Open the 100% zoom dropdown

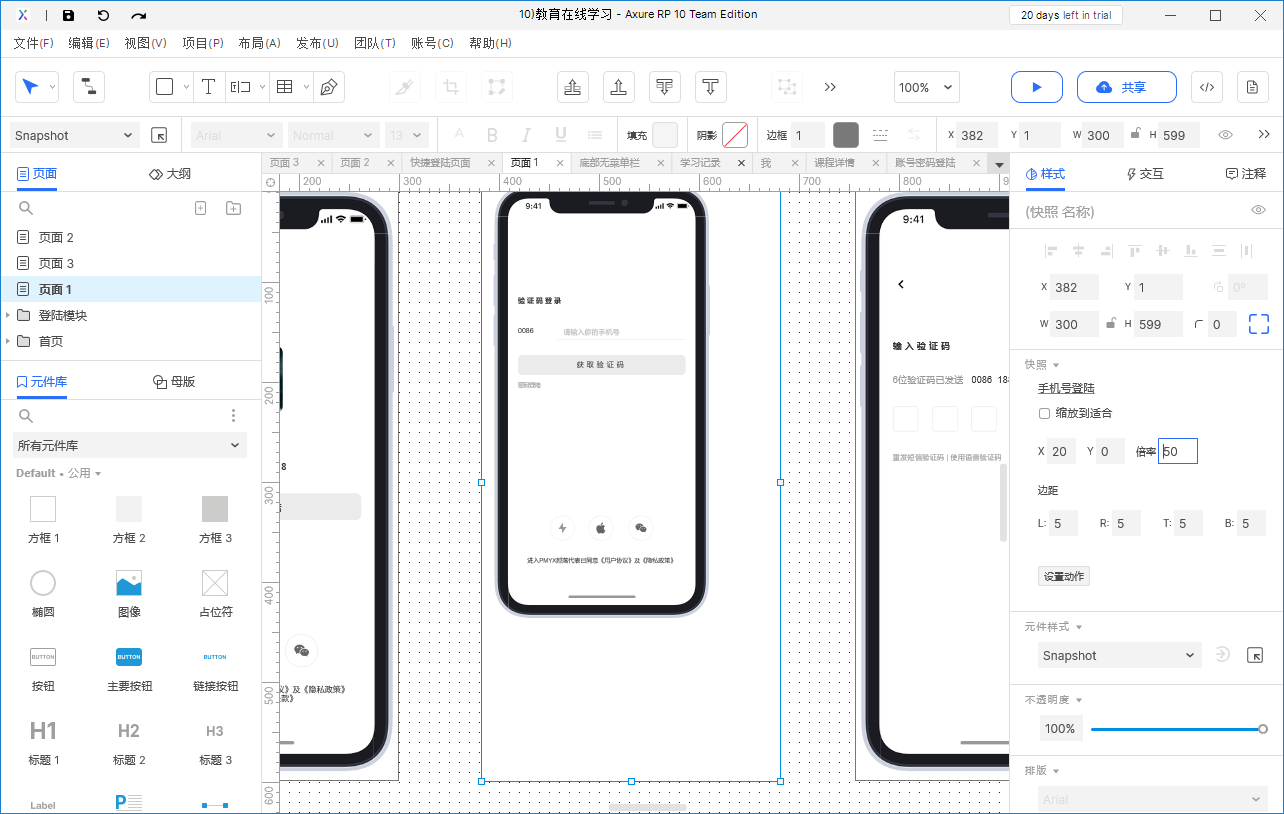tap(926, 87)
